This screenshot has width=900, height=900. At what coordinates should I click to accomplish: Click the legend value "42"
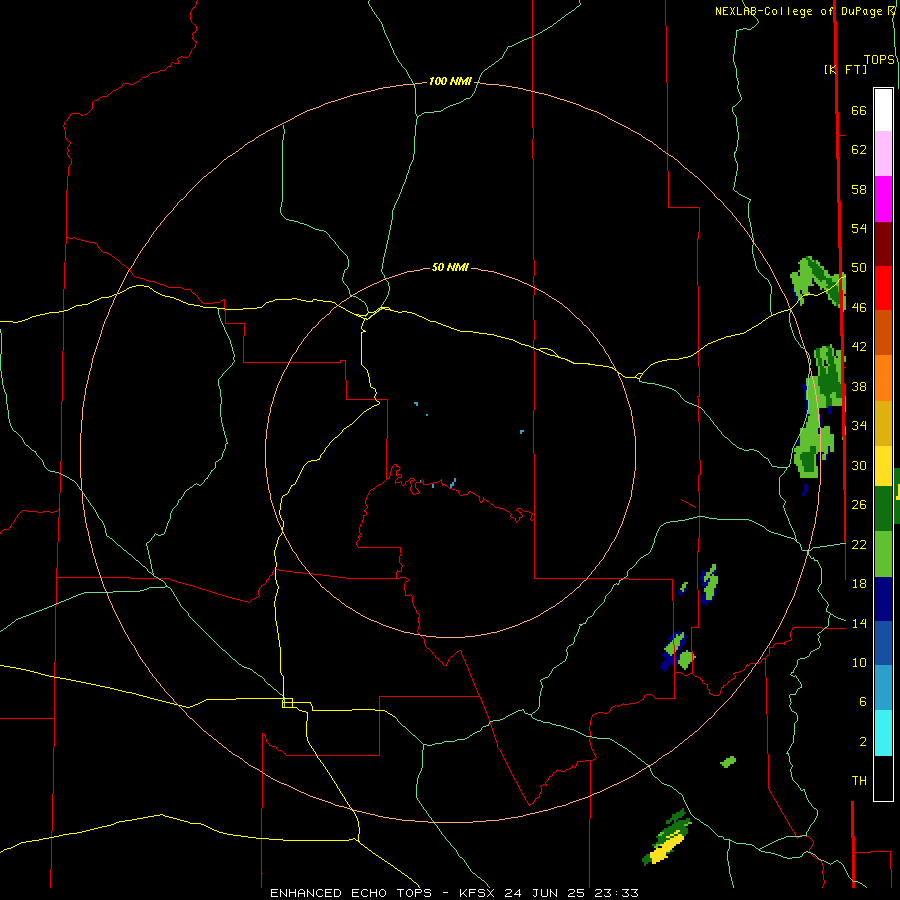click(859, 347)
